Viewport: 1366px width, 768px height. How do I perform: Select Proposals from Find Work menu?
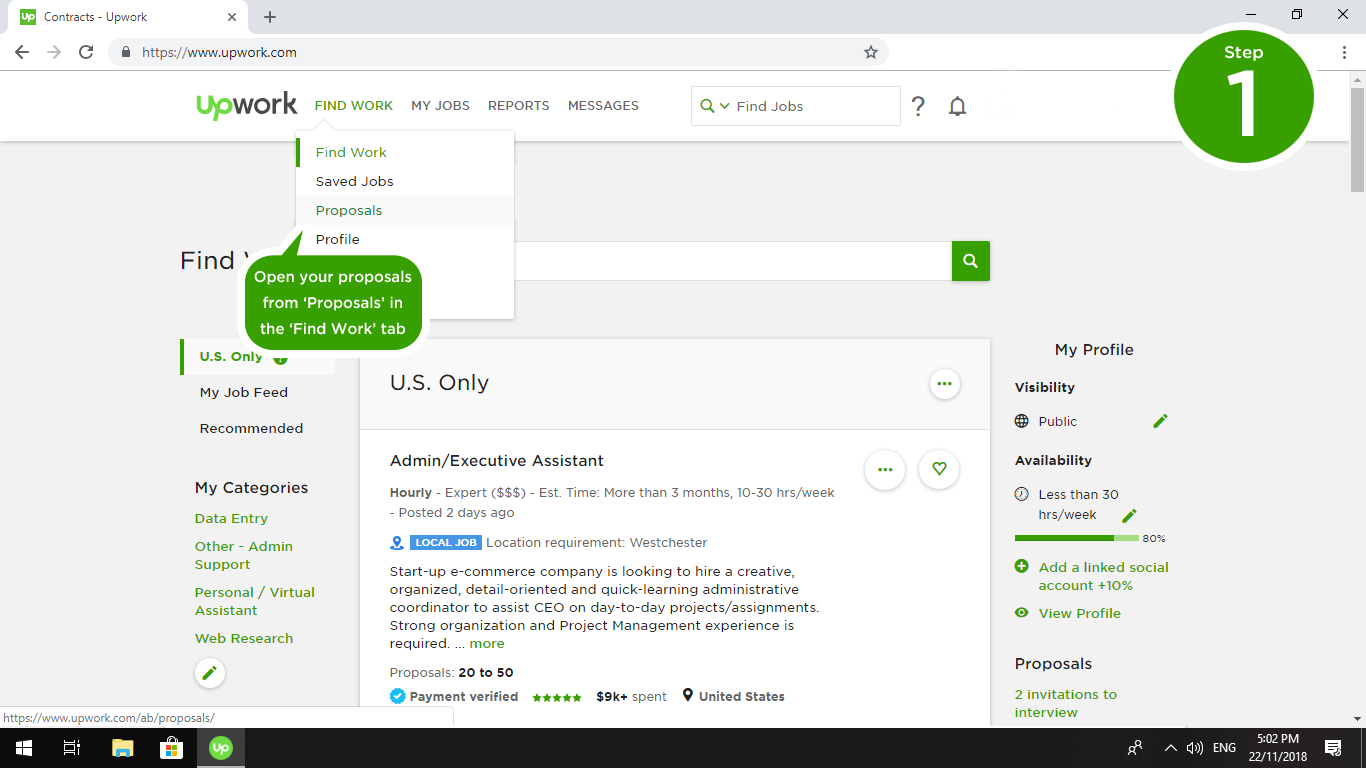349,210
